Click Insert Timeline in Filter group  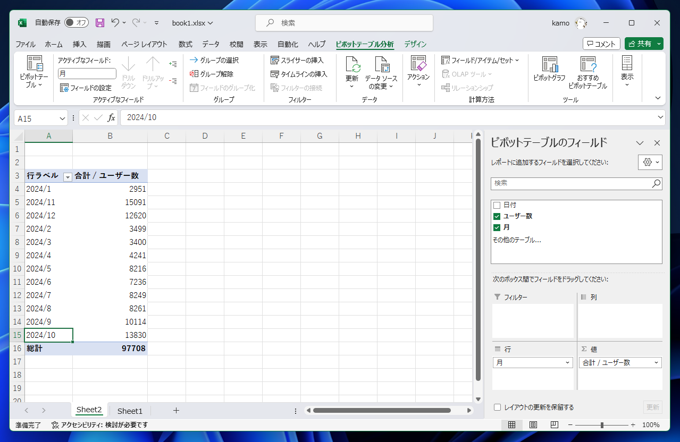click(x=298, y=74)
